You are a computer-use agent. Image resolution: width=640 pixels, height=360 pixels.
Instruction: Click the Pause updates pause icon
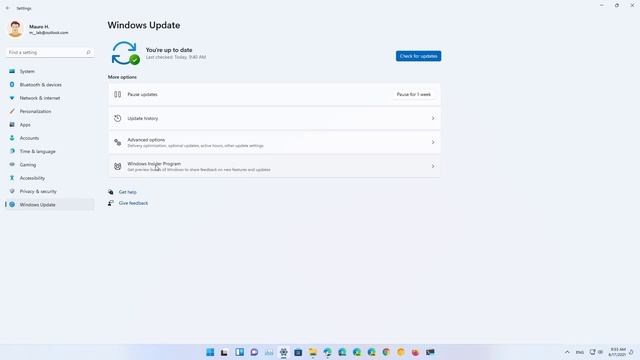(118, 94)
